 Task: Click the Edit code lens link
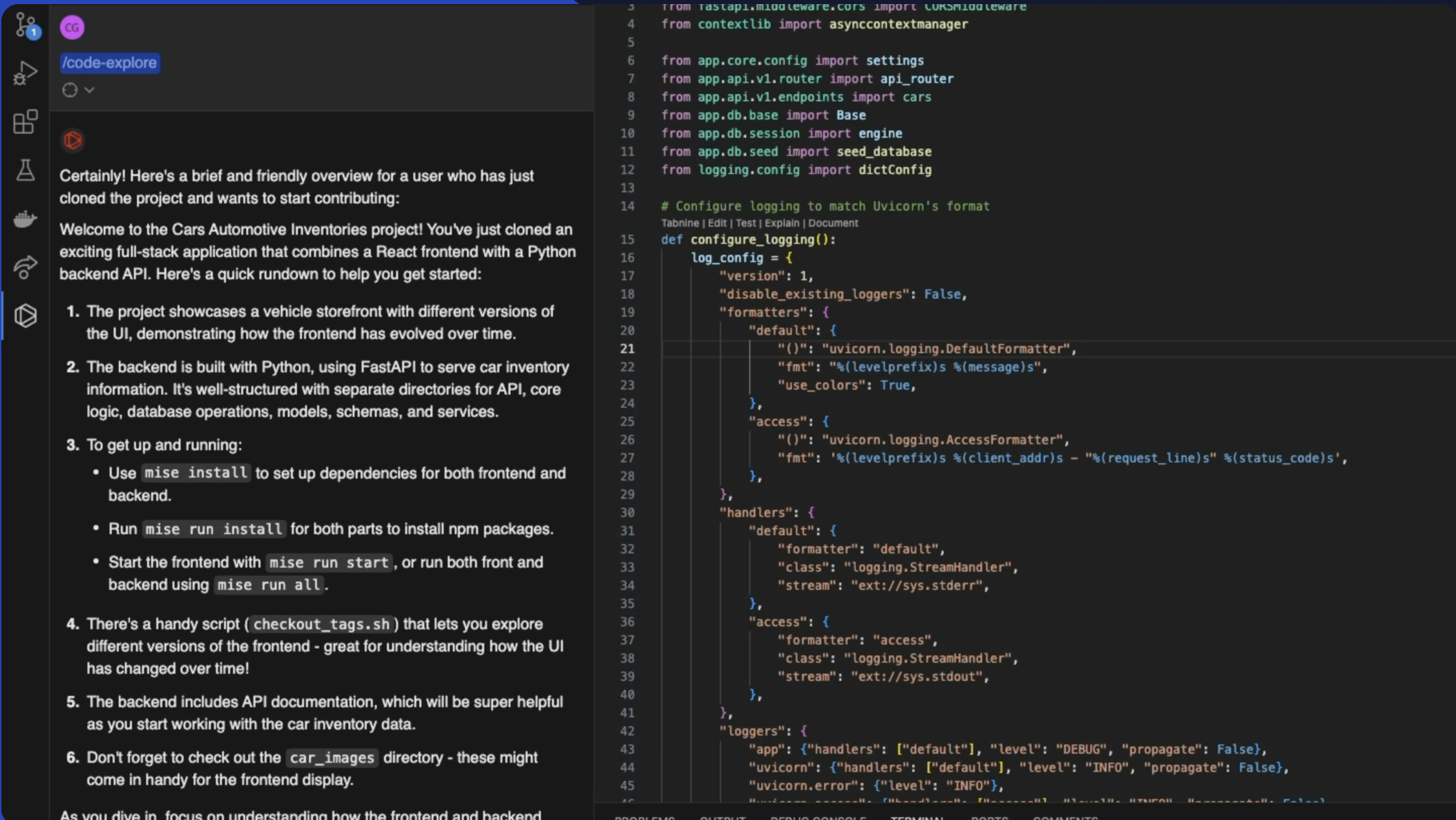coord(717,223)
